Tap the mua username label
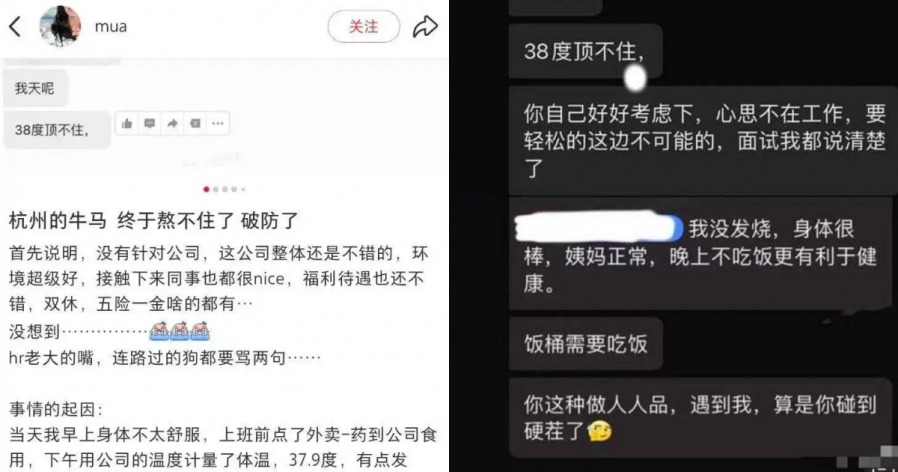Image resolution: width=898 pixels, height=472 pixels. [x=111, y=26]
